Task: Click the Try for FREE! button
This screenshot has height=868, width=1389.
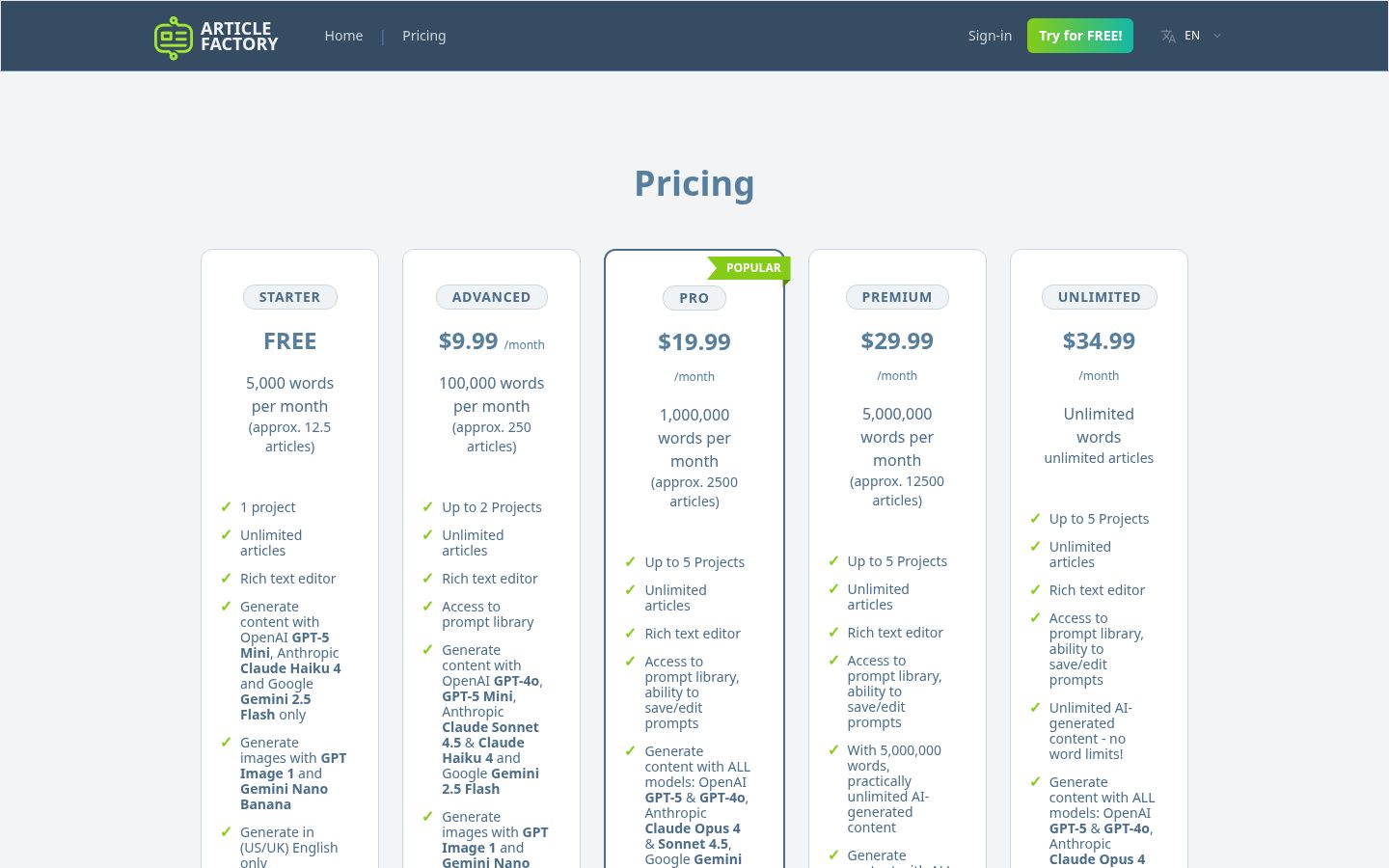Action: [x=1080, y=36]
